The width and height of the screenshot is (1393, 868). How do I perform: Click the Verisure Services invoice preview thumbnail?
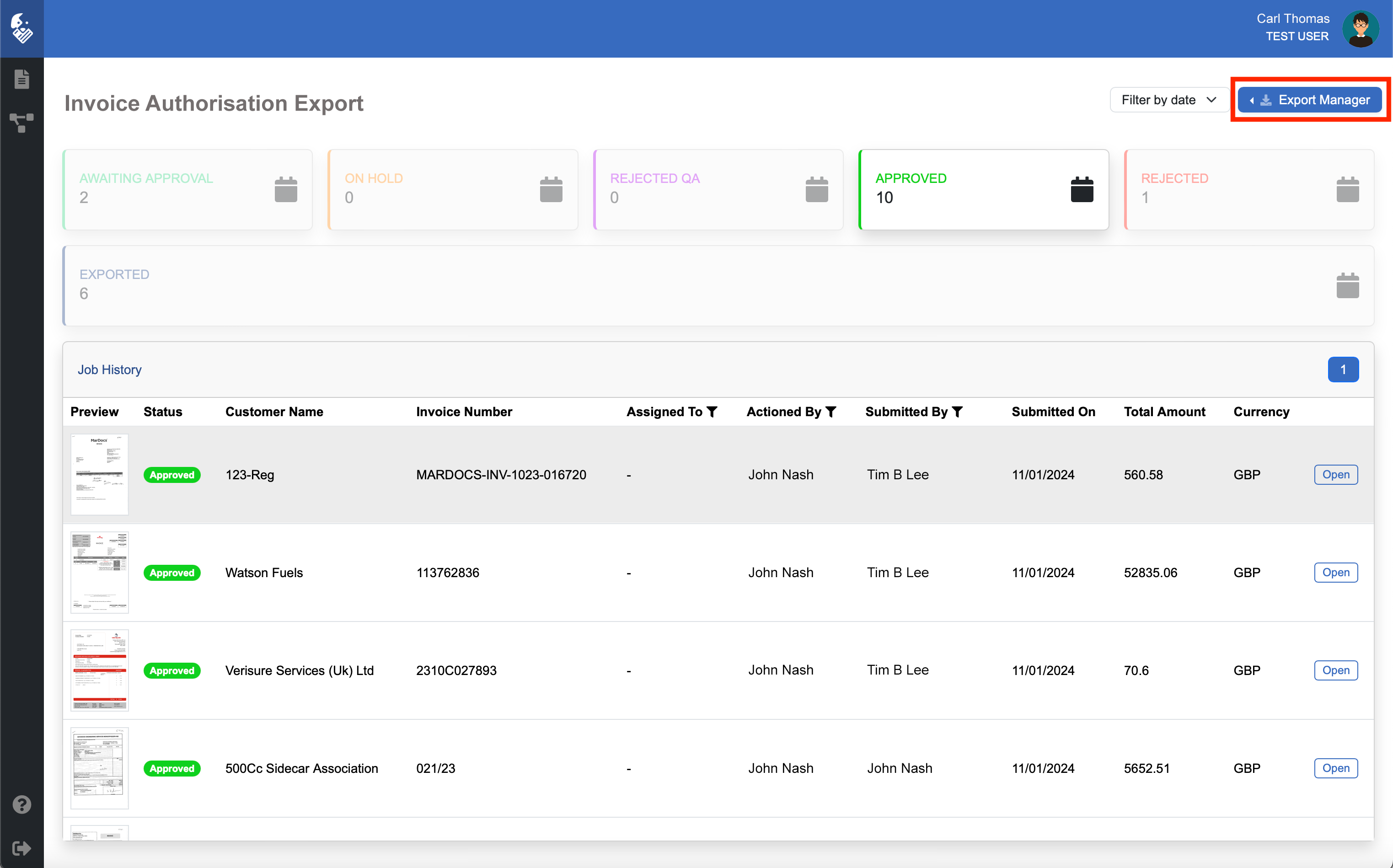click(x=99, y=670)
